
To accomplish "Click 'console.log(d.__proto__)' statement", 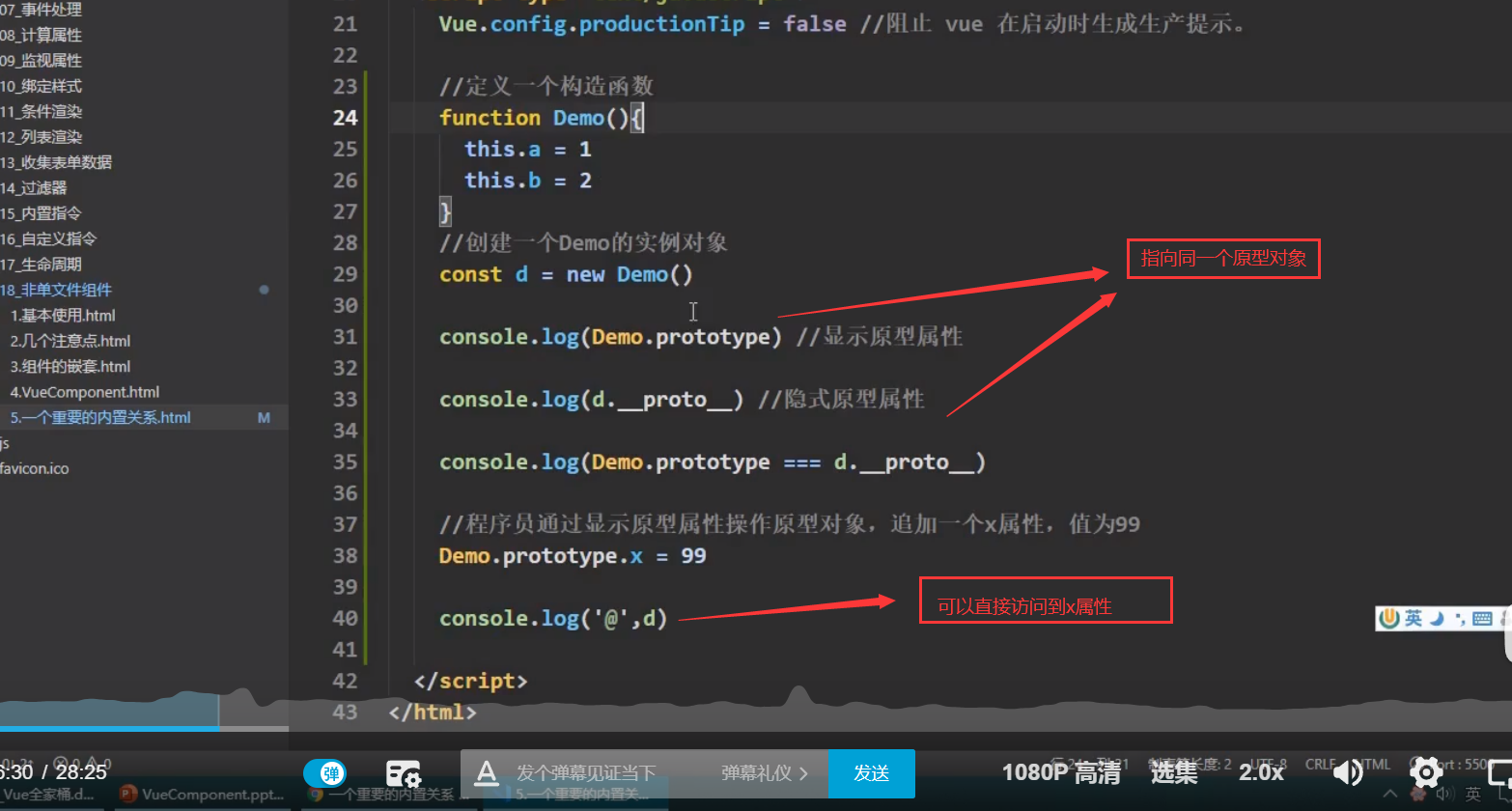I will click(x=591, y=400).
